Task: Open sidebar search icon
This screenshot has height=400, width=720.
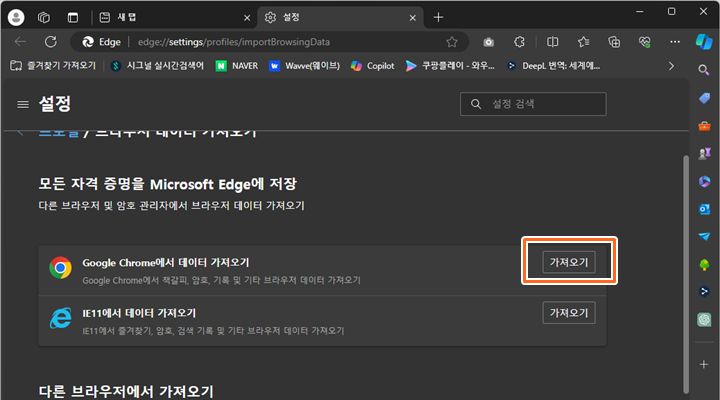Action: point(704,70)
